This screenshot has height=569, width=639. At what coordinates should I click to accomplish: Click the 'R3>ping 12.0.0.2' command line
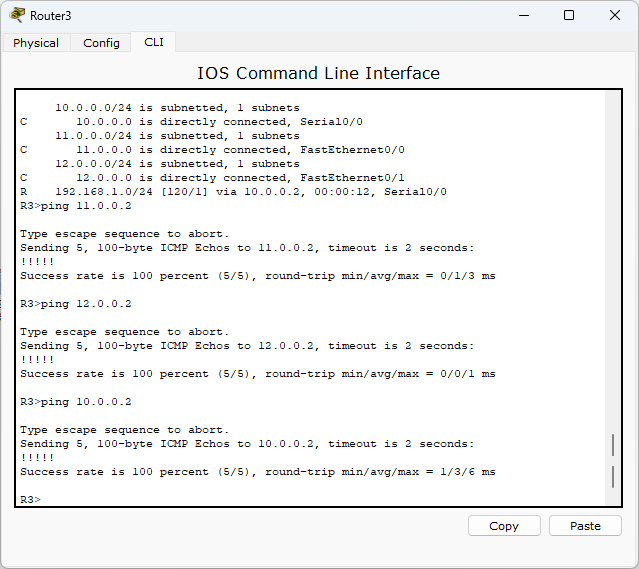[76, 304]
